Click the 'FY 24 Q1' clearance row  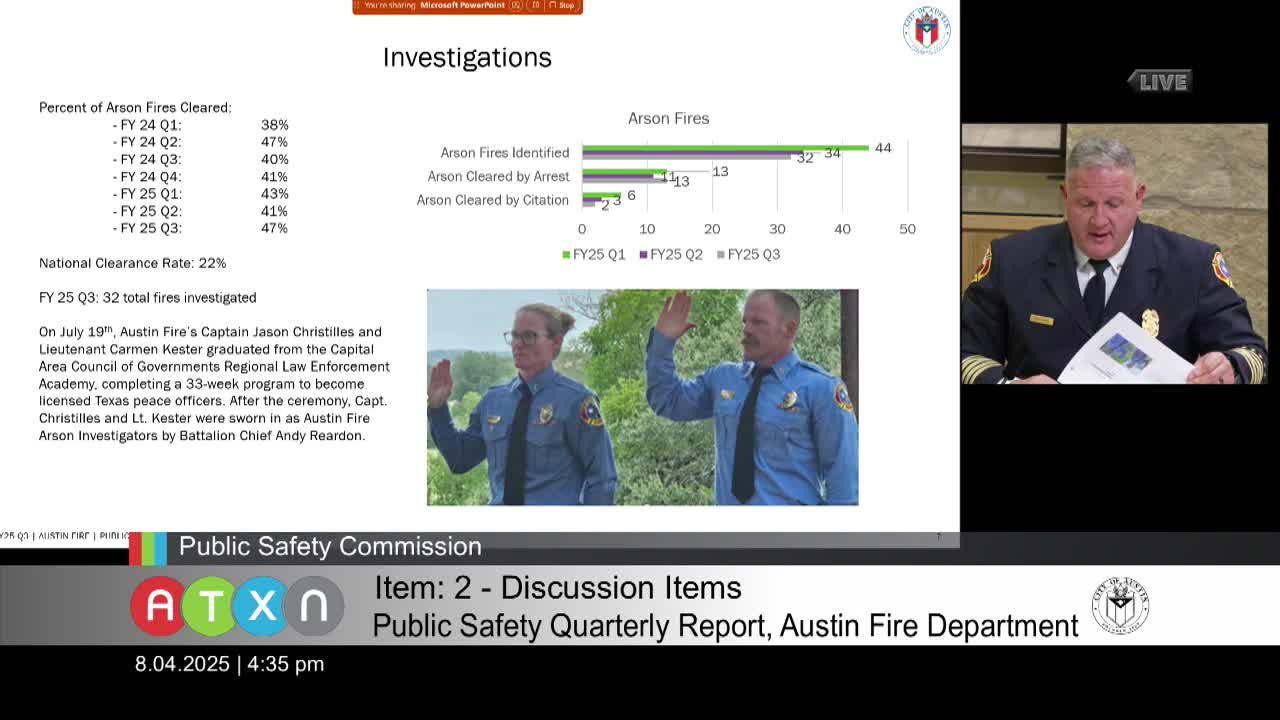200,125
